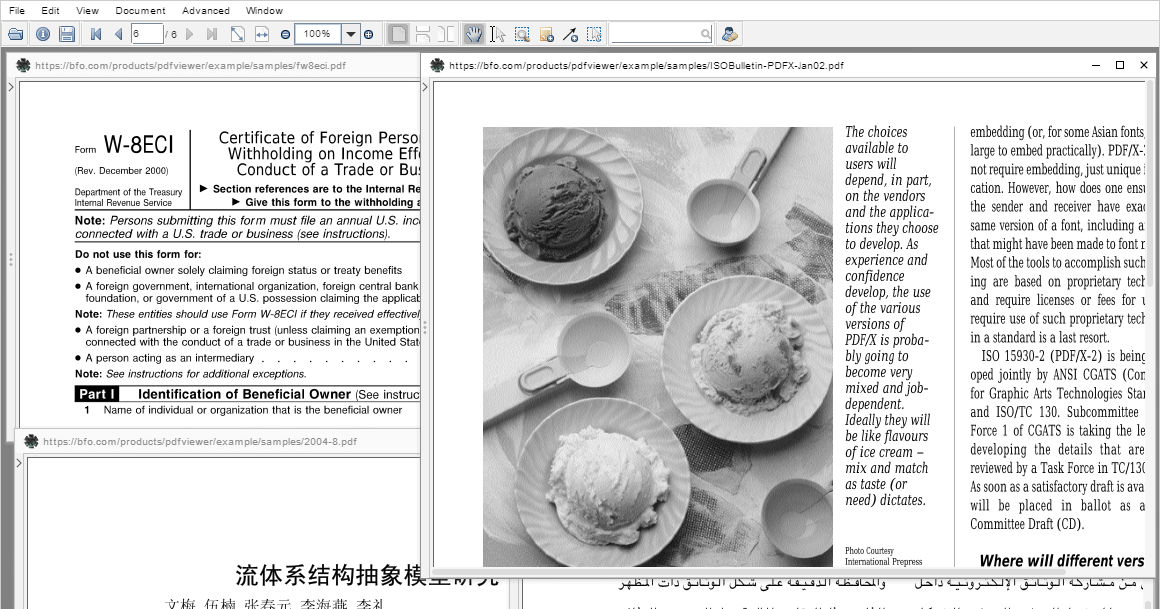Open the zoom percentage dropdown

(x=350, y=33)
